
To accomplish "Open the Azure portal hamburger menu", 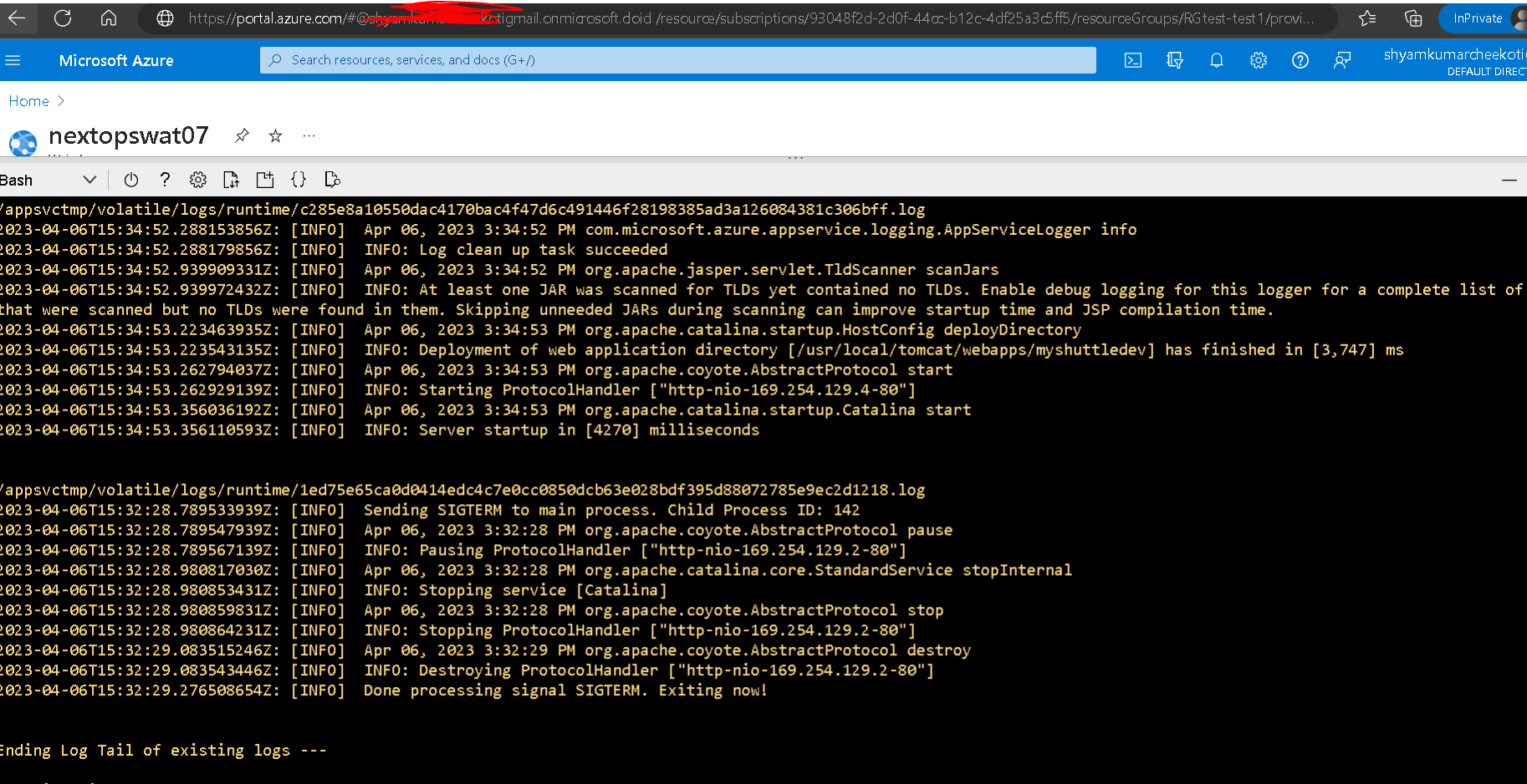I will coord(13,60).
